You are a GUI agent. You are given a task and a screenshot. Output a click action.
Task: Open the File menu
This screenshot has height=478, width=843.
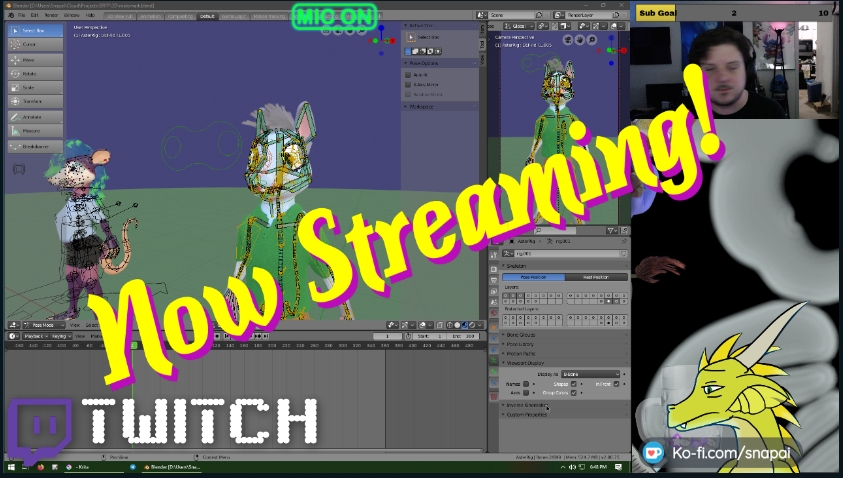[22, 16]
